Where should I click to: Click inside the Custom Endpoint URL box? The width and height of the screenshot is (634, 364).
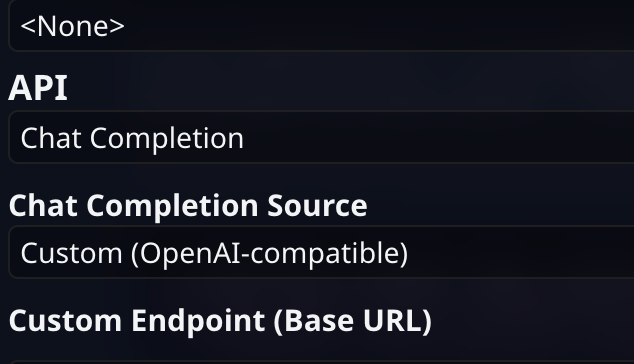tap(321, 362)
